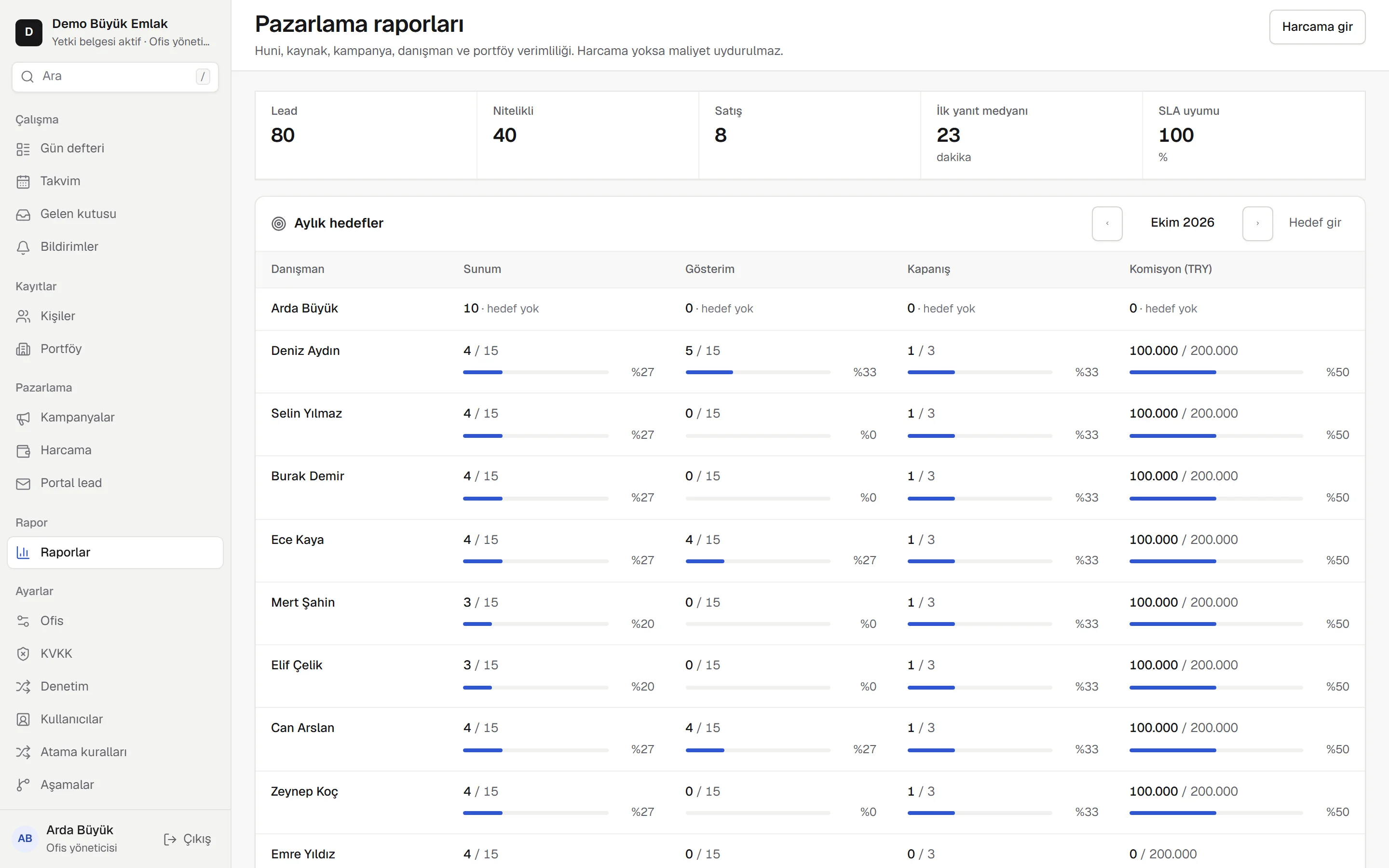Open Gün defteri list icon
1389x868 pixels.
pyautogui.click(x=23, y=149)
